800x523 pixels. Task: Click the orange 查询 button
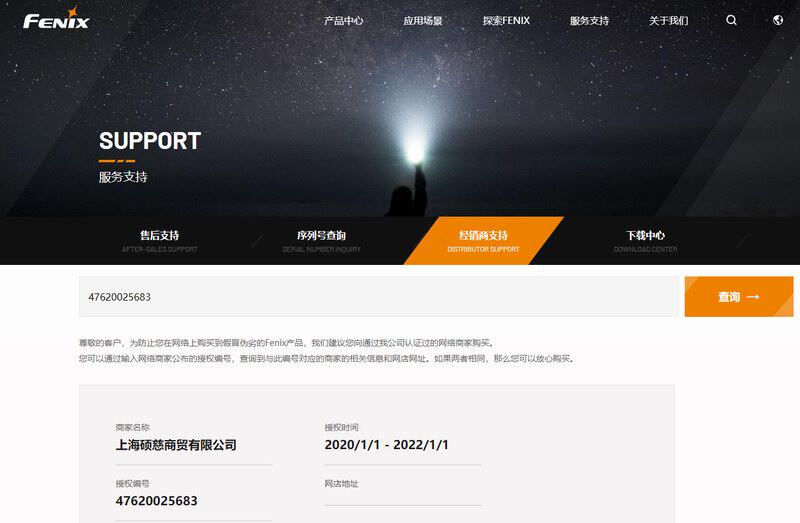[739, 296]
